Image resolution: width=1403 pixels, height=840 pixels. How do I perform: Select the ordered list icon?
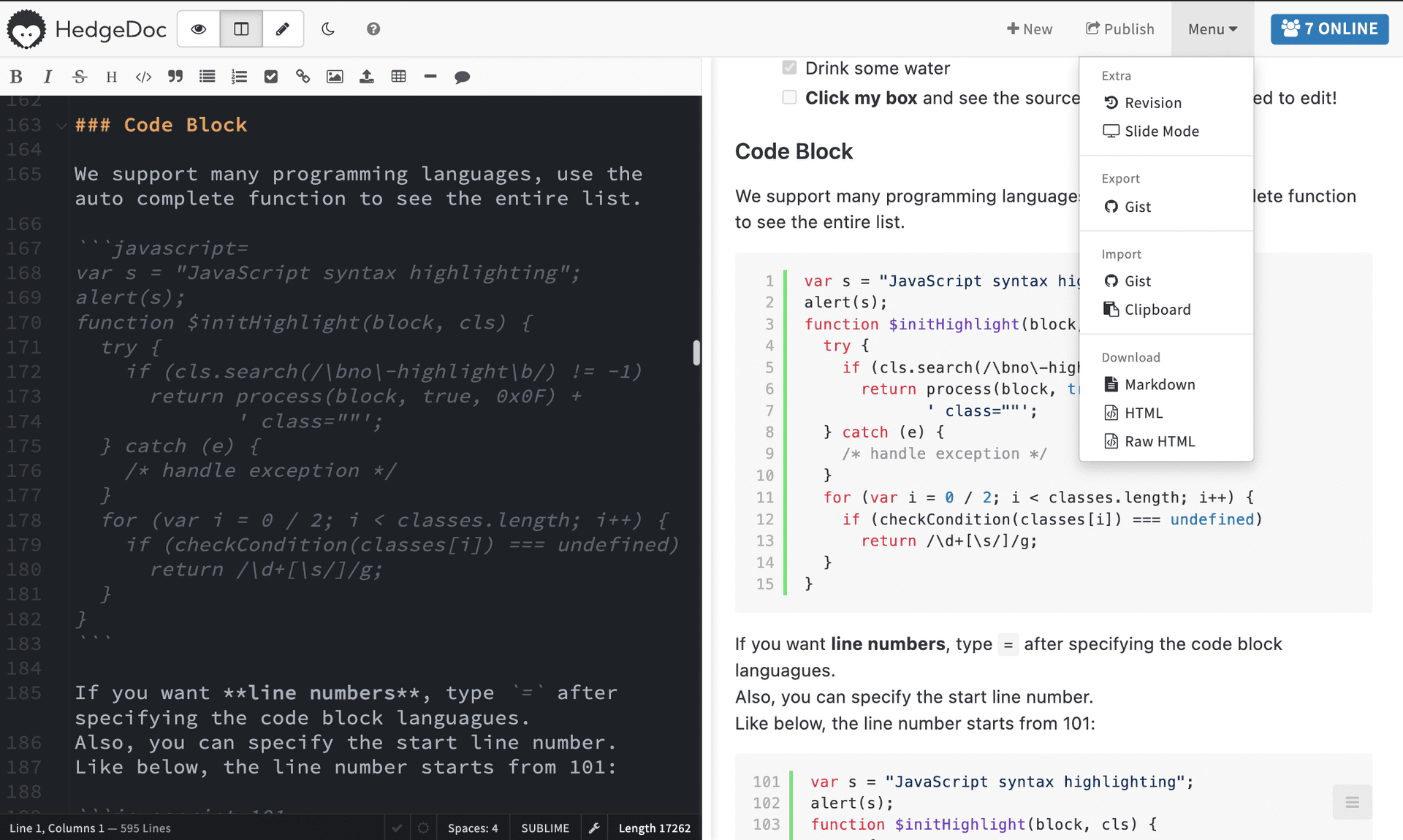click(238, 76)
